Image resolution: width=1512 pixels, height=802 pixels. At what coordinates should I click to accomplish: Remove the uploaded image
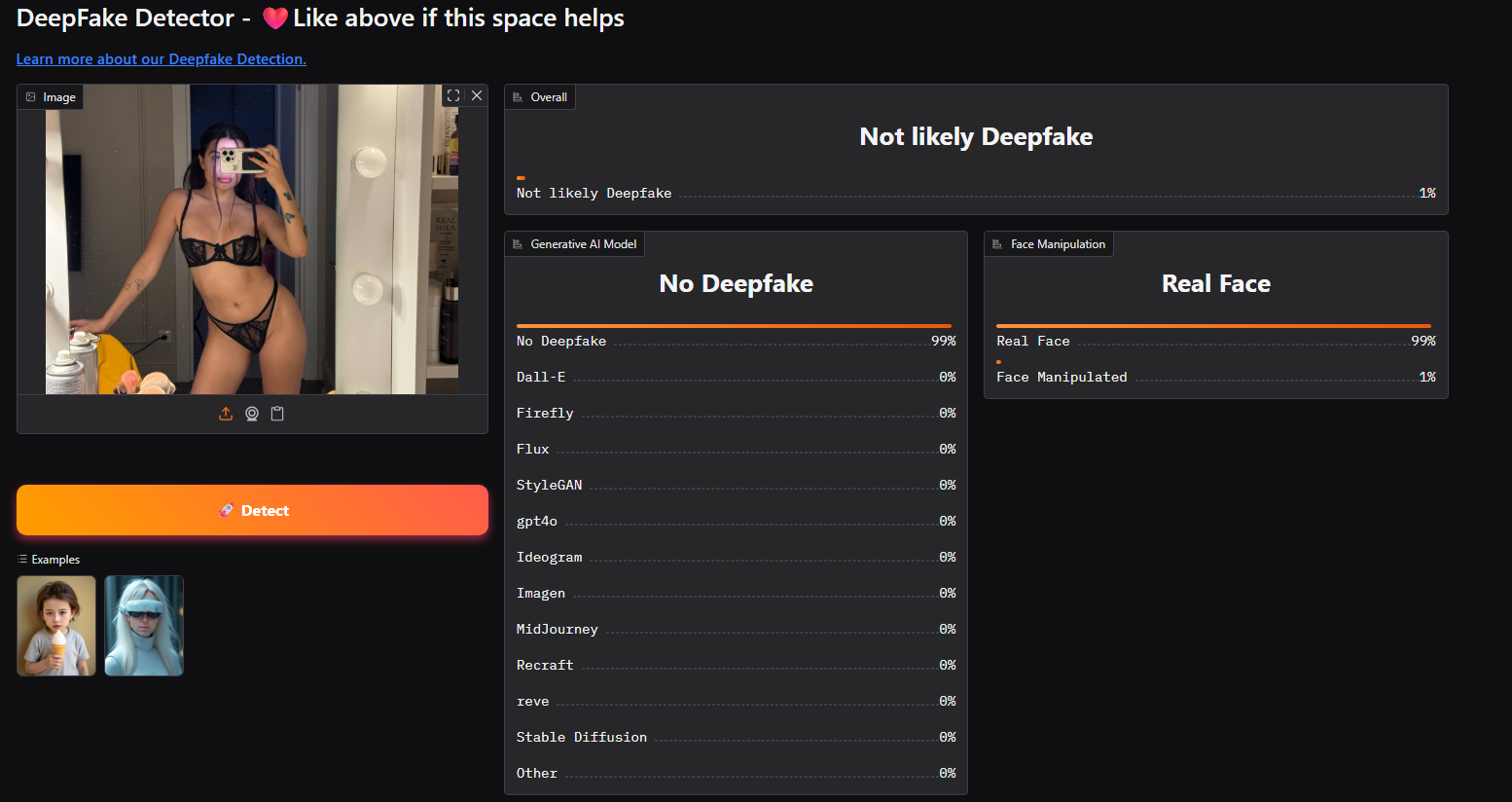click(x=477, y=95)
